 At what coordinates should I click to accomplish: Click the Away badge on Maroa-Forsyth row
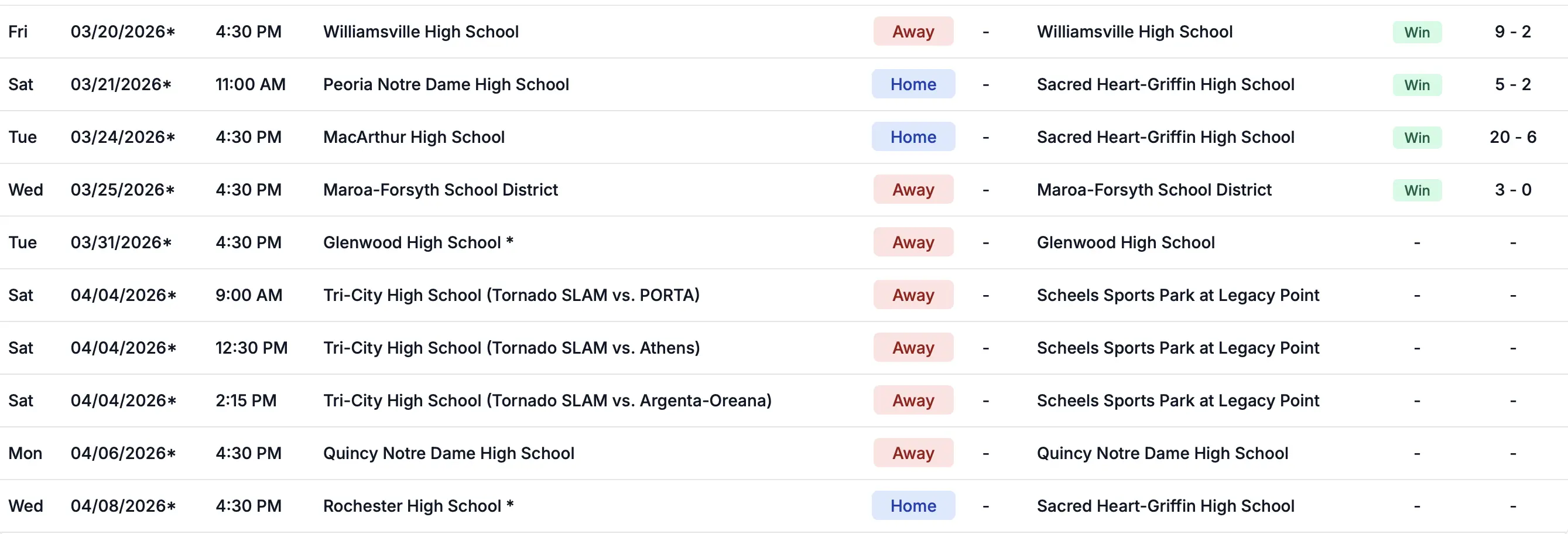click(912, 190)
